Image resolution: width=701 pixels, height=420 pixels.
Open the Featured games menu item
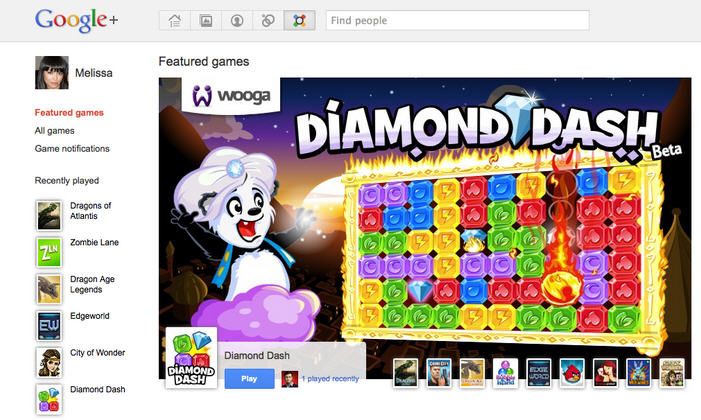point(69,113)
